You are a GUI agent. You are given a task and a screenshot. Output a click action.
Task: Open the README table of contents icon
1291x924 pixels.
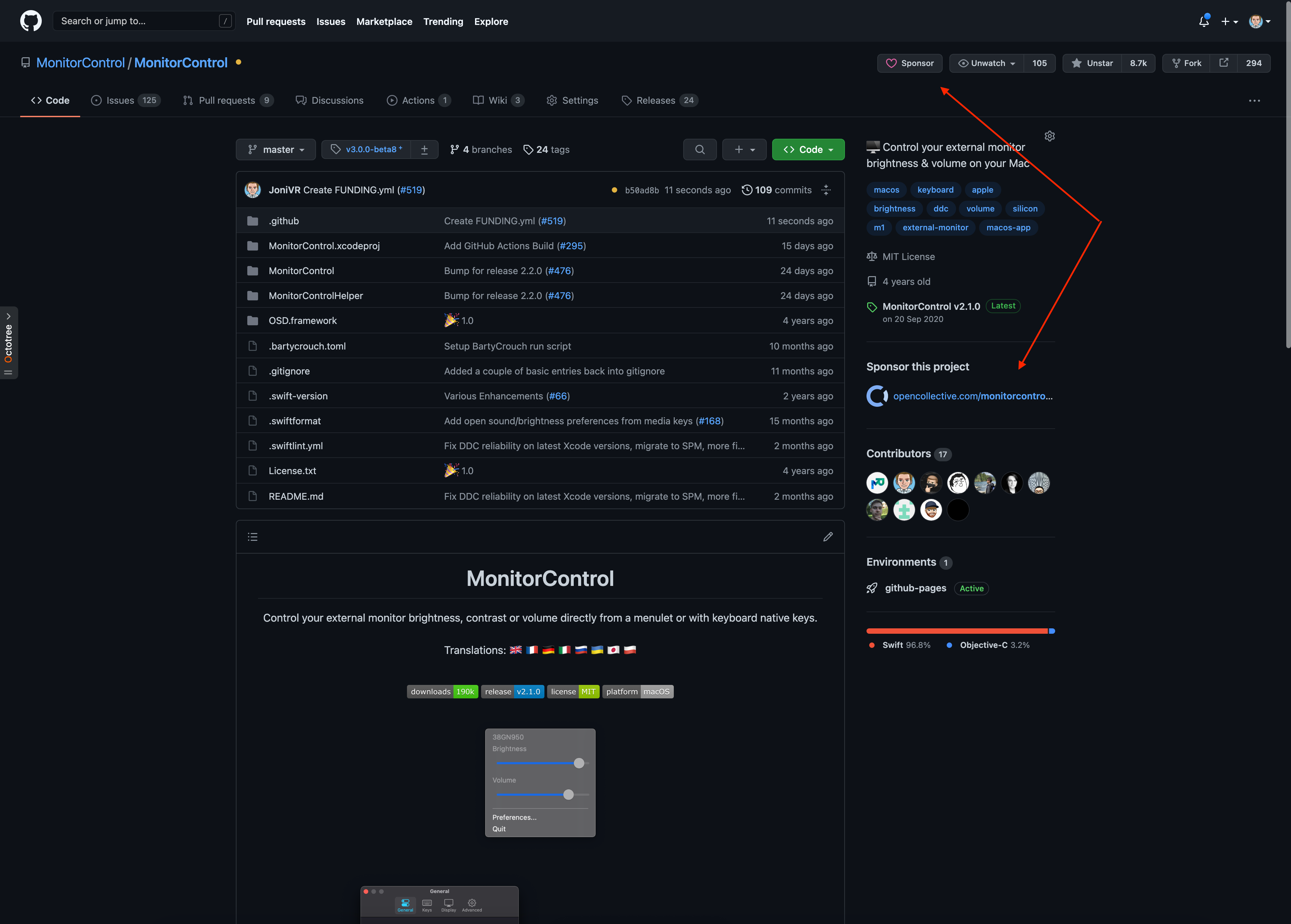click(x=252, y=536)
